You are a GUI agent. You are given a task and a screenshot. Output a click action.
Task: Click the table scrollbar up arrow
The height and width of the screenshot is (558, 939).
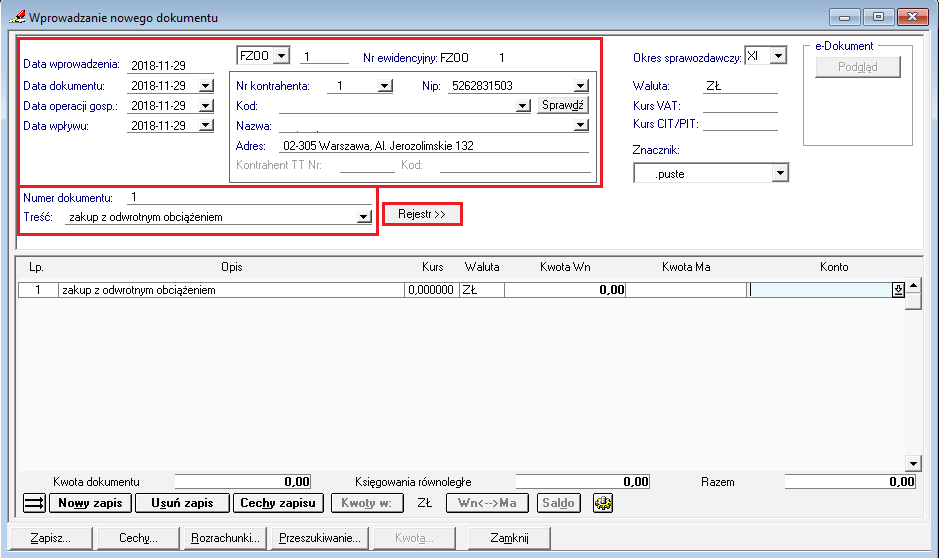click(x=913, y=286)
